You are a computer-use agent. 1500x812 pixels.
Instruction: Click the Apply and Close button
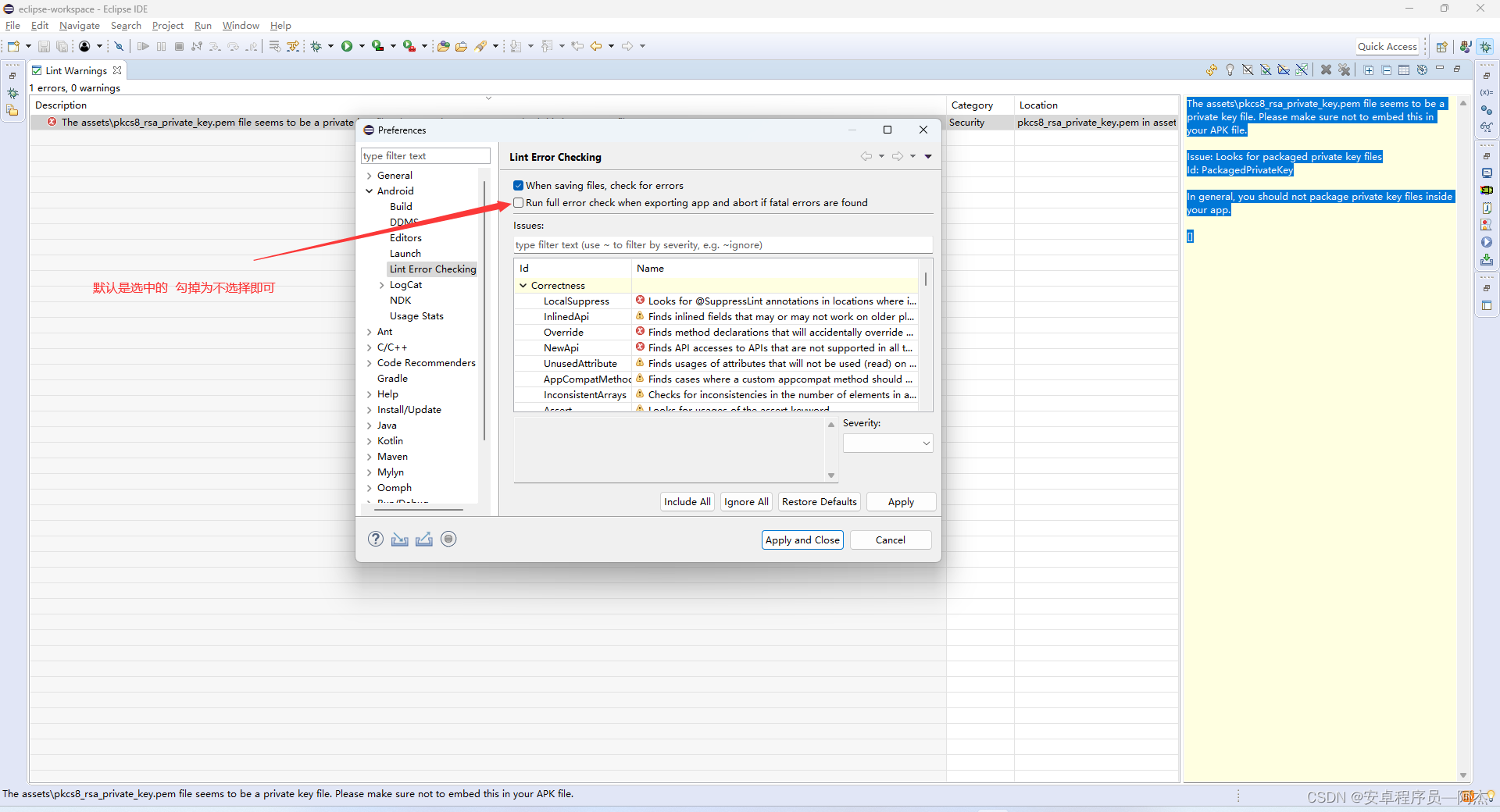click(802, 540)
